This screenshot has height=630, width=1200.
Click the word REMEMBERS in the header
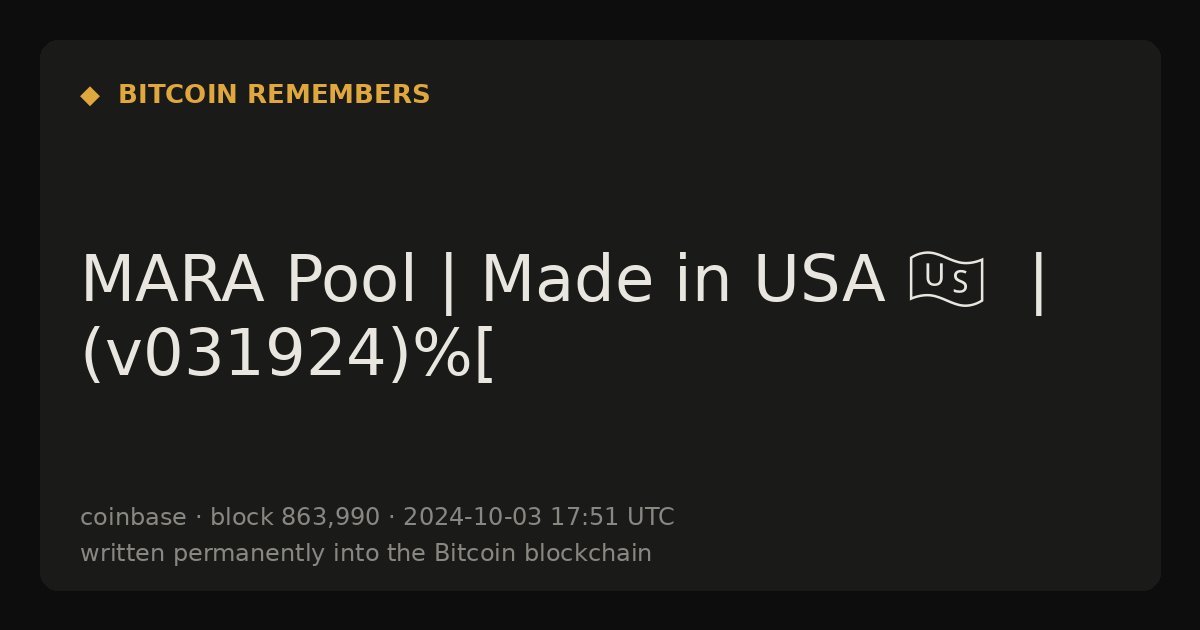point(338,95)
